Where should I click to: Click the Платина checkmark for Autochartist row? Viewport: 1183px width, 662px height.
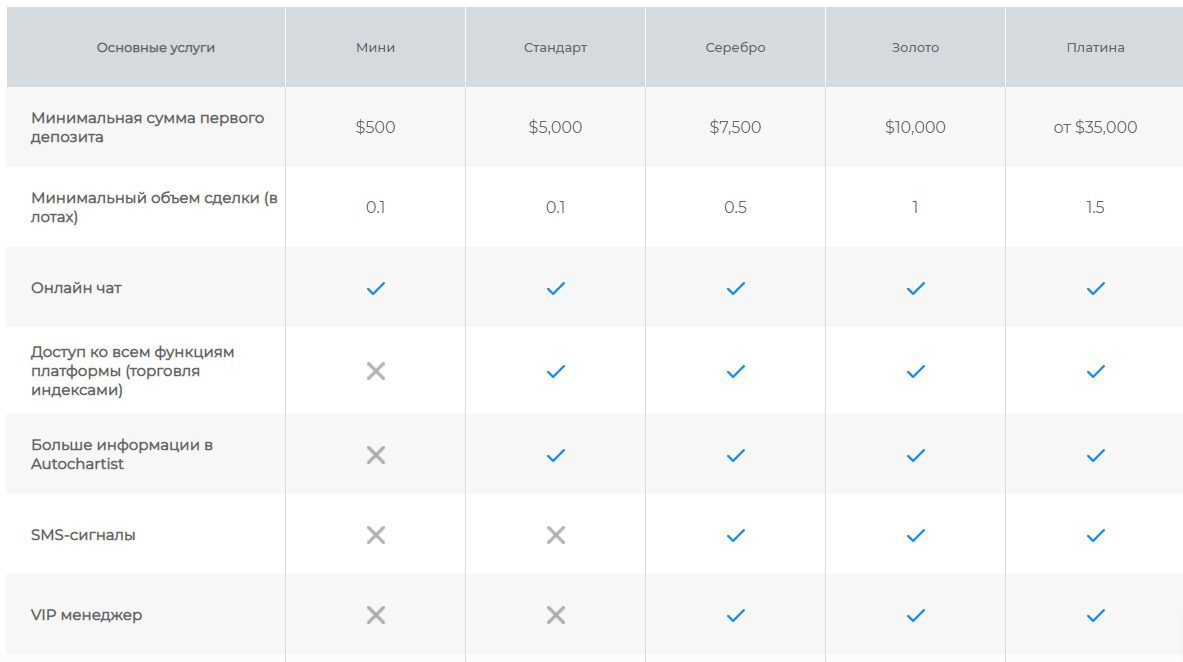1095,455
